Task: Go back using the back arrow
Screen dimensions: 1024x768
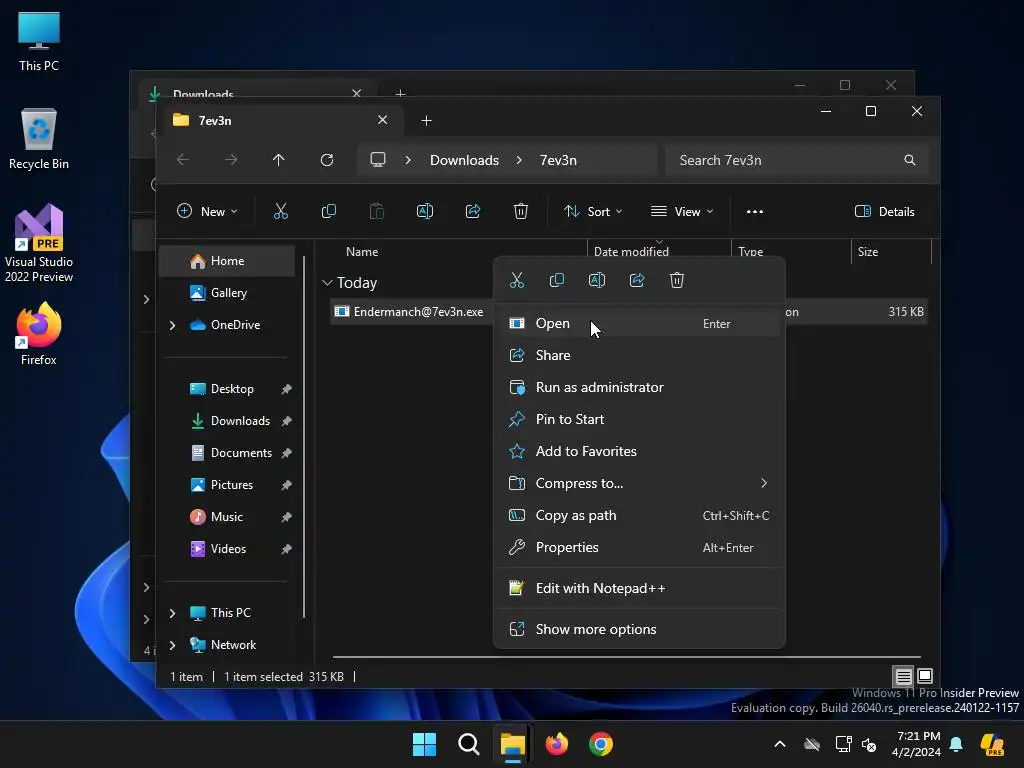Action: pos(183,160)
